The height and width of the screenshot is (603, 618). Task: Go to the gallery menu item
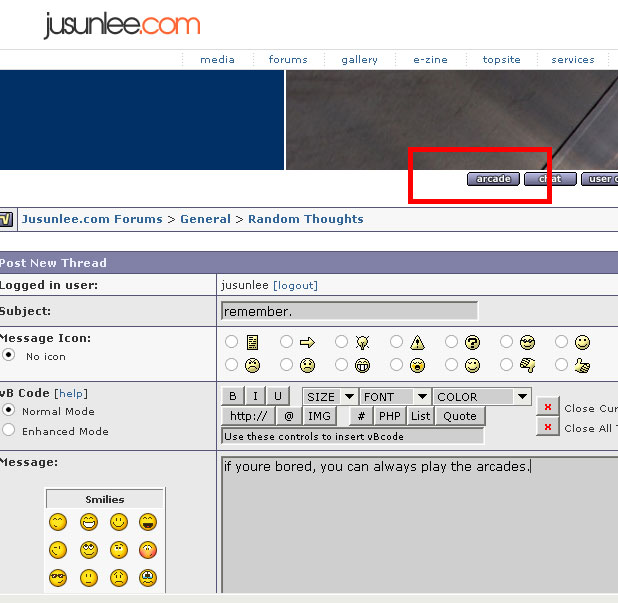tap(359, 60)
